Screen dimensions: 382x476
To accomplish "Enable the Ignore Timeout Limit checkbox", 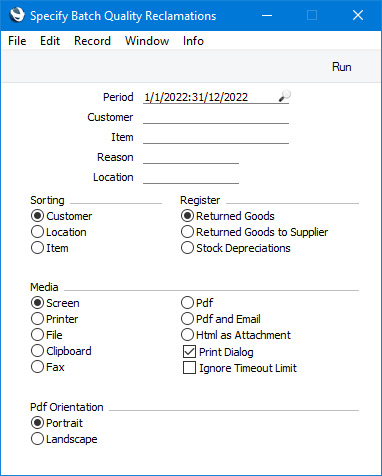I will point(189,368).
